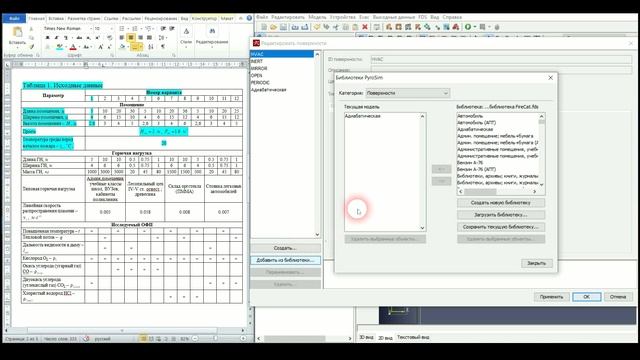Open the Word Файл tab
Viewport: 640px width, 360px height.
click(x=14, y=18)
